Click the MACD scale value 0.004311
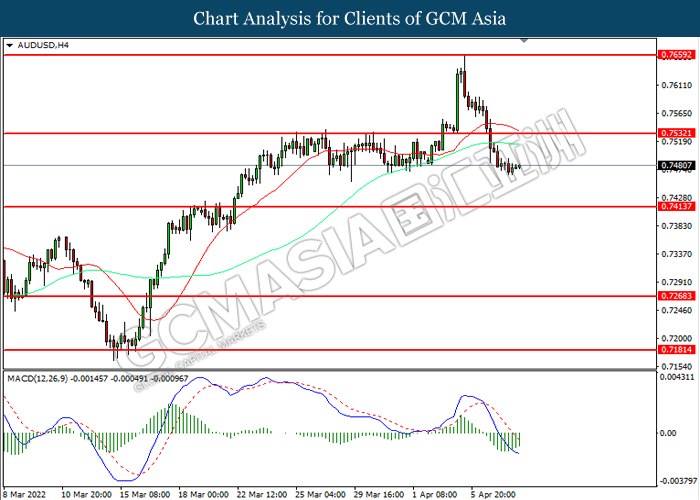This screenshot has width=700, height=500. [x=677, y=377]
